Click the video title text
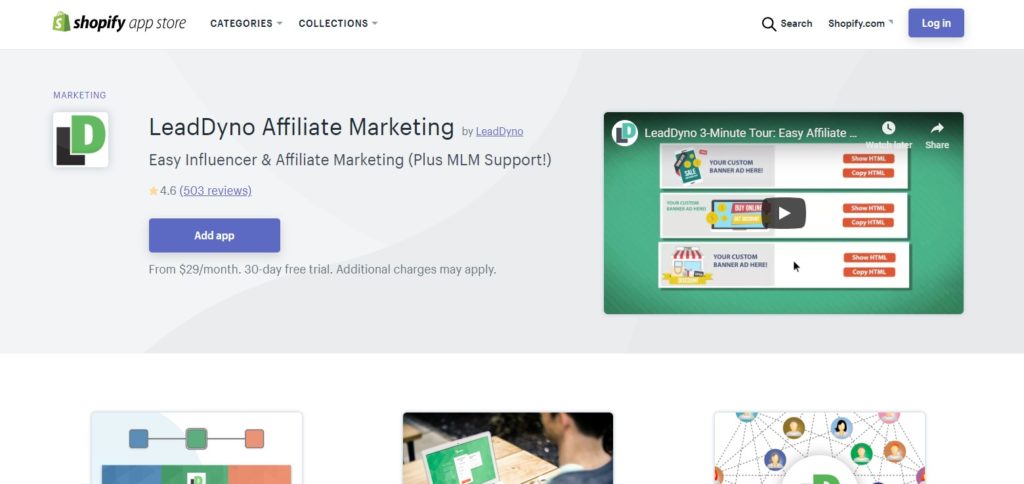Screen dimensions: 1024x484 point(750,133)
